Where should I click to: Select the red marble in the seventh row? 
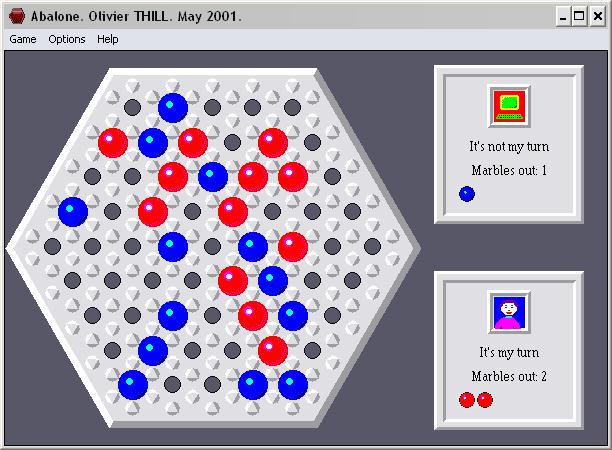pyautogui.click(x=253, y=316)
